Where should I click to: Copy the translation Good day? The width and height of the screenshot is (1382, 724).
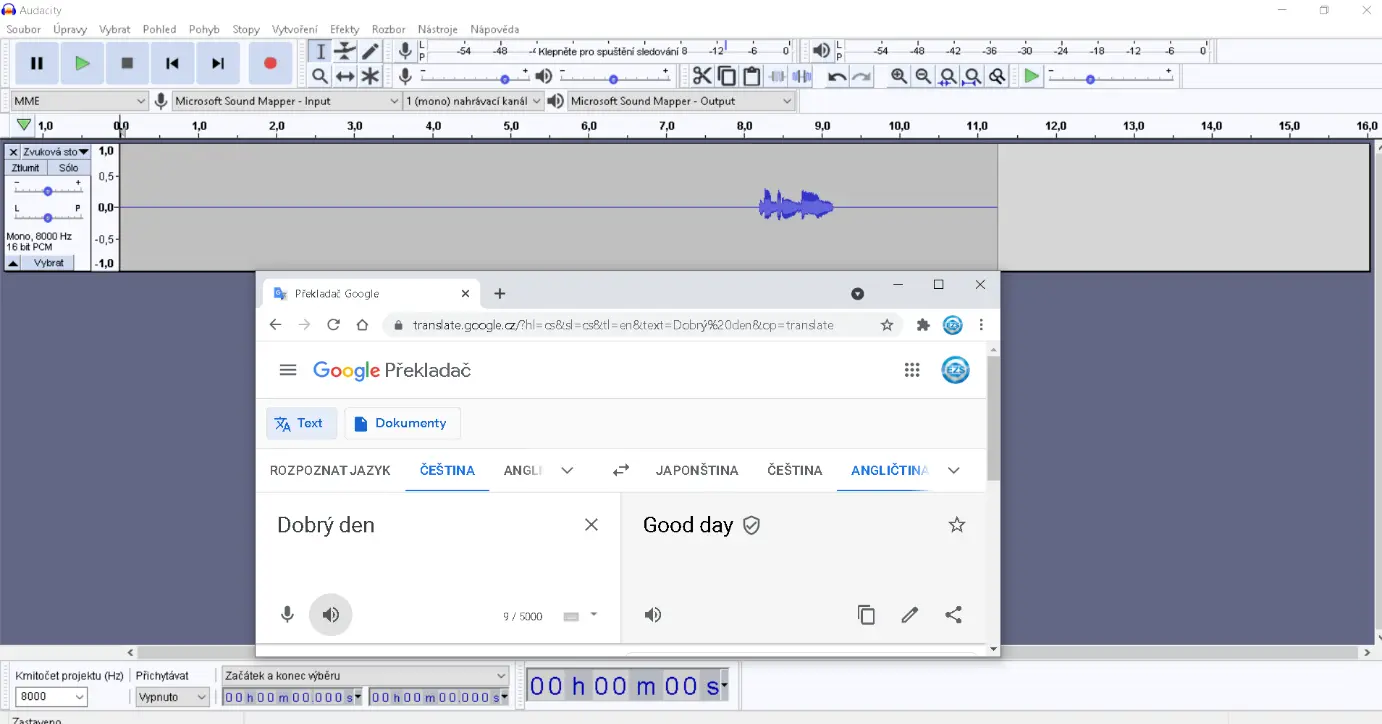point(866,615)
